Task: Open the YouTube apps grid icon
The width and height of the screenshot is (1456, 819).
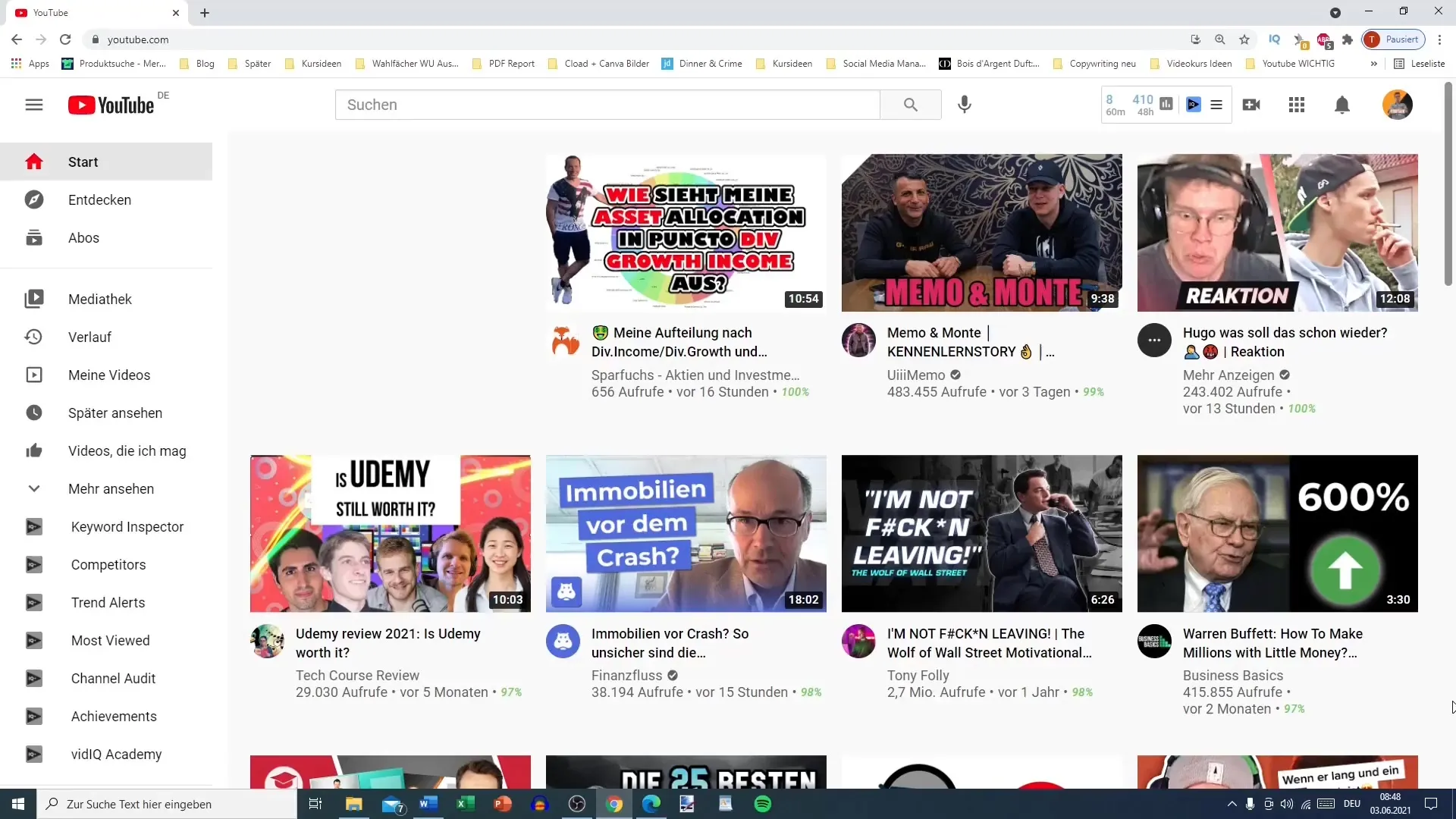Action: [x=1297, y=104]
